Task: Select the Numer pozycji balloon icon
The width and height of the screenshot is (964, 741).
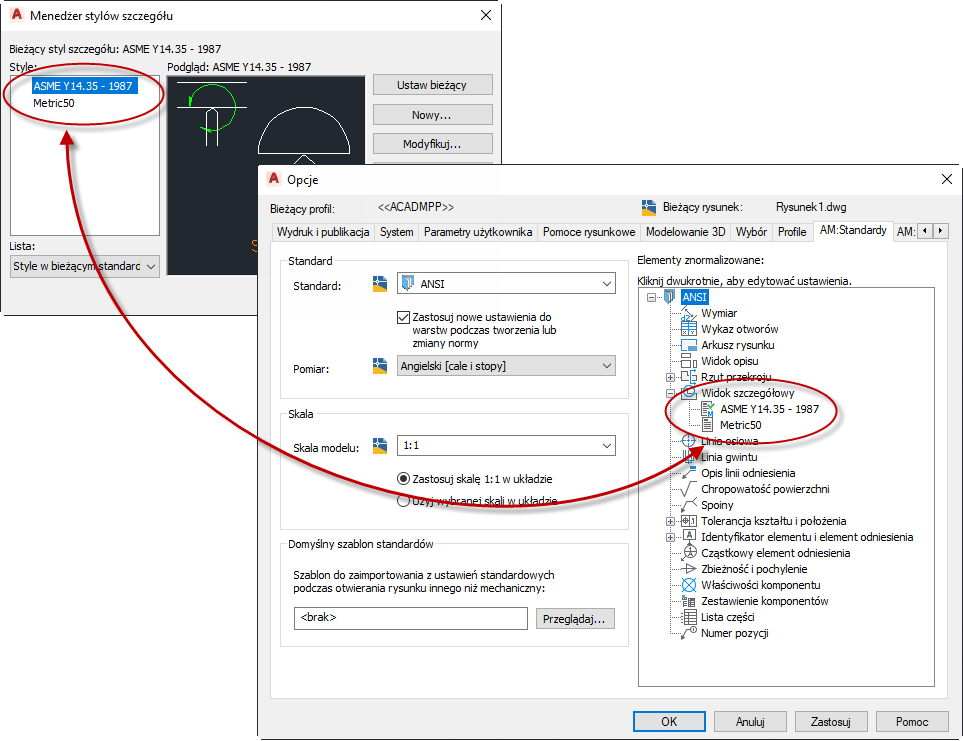Action: coord(689,633)
